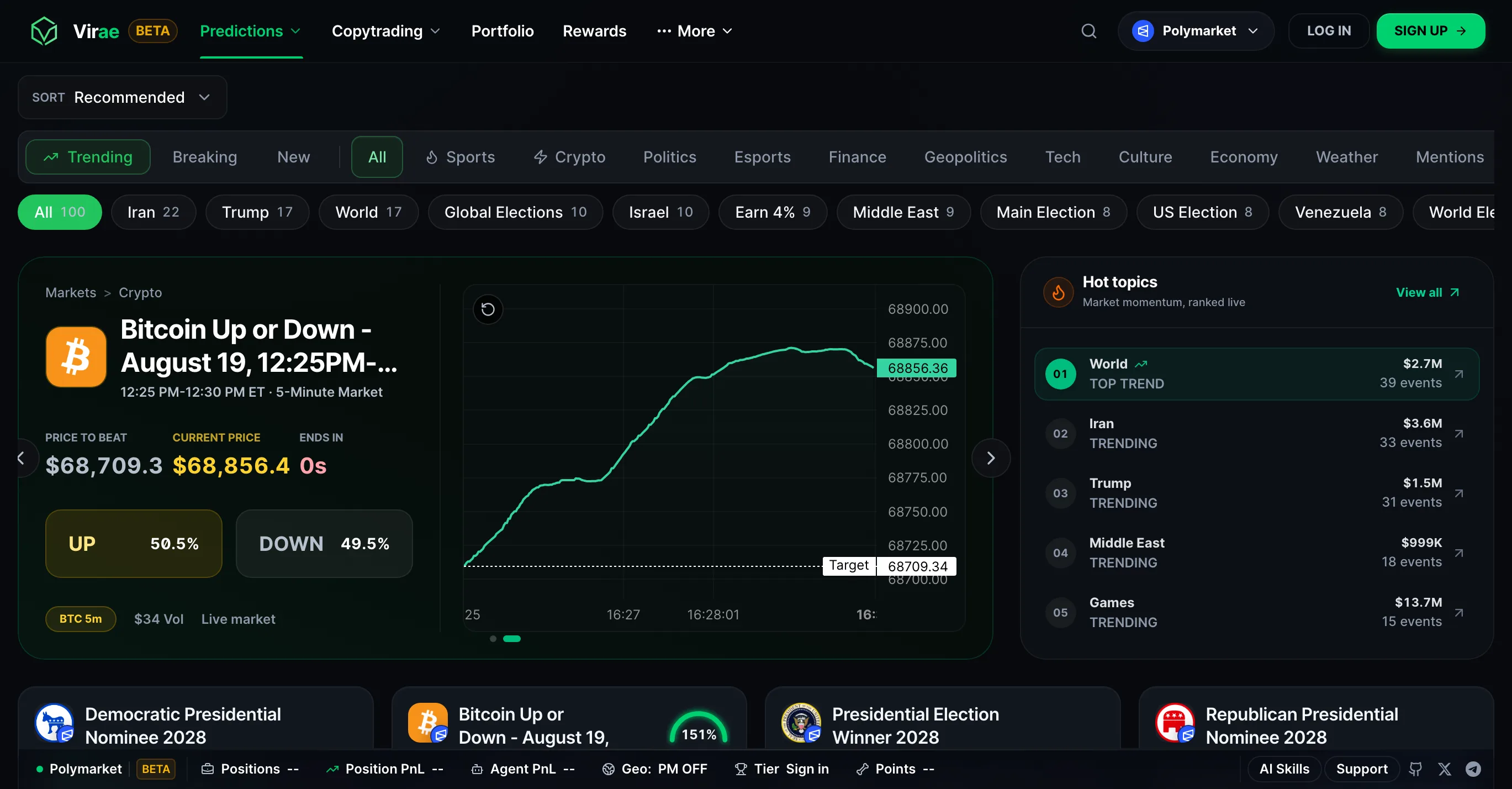Screen dimensions: 1512x789
Task: Filter by the Trump 17 chip
Action: tap(257, 212)
